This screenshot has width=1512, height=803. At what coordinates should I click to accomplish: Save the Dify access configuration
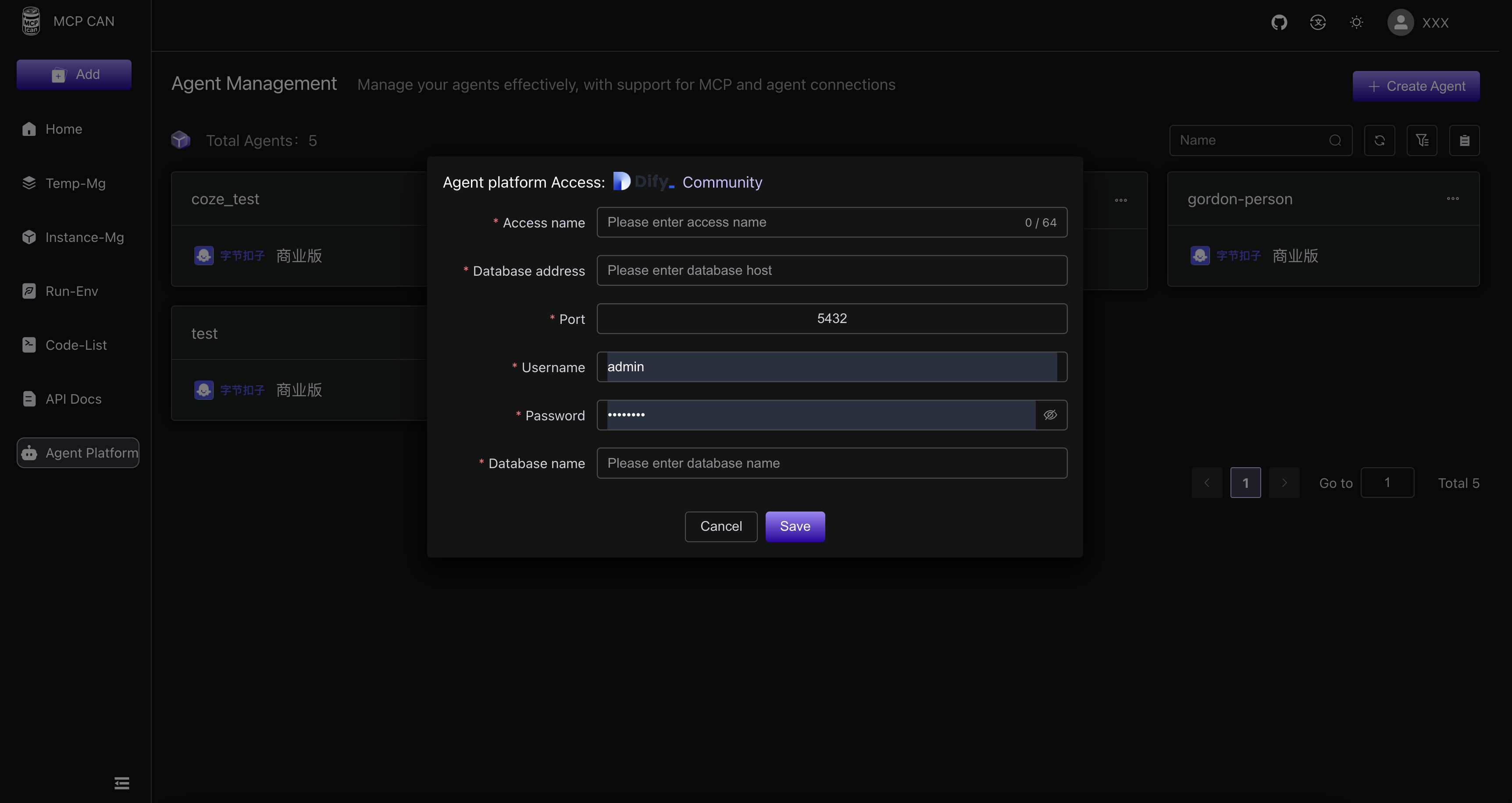(795, 526)
